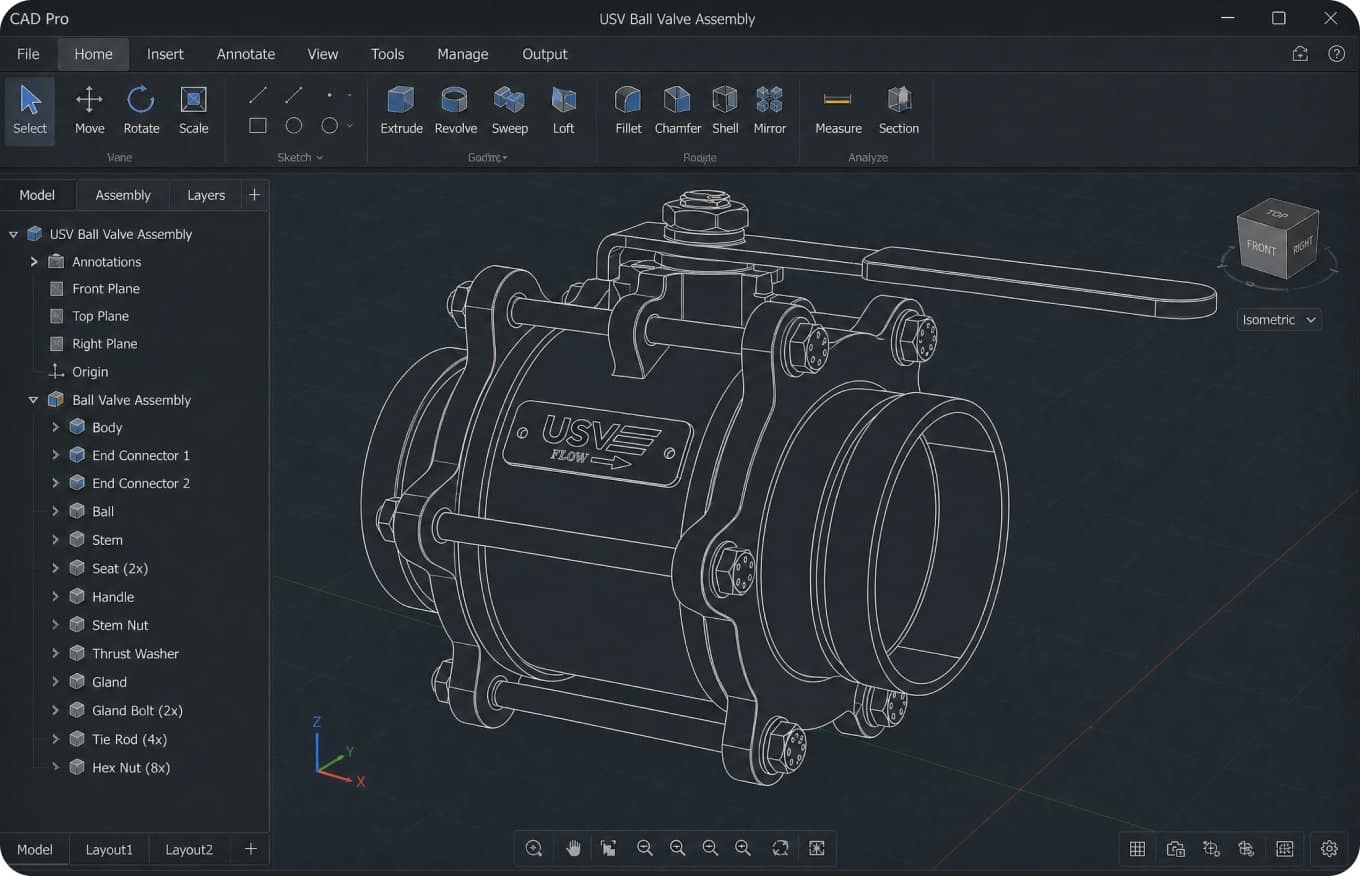Open the File menu
The image size is (1360, 876).
click(28, 54)
